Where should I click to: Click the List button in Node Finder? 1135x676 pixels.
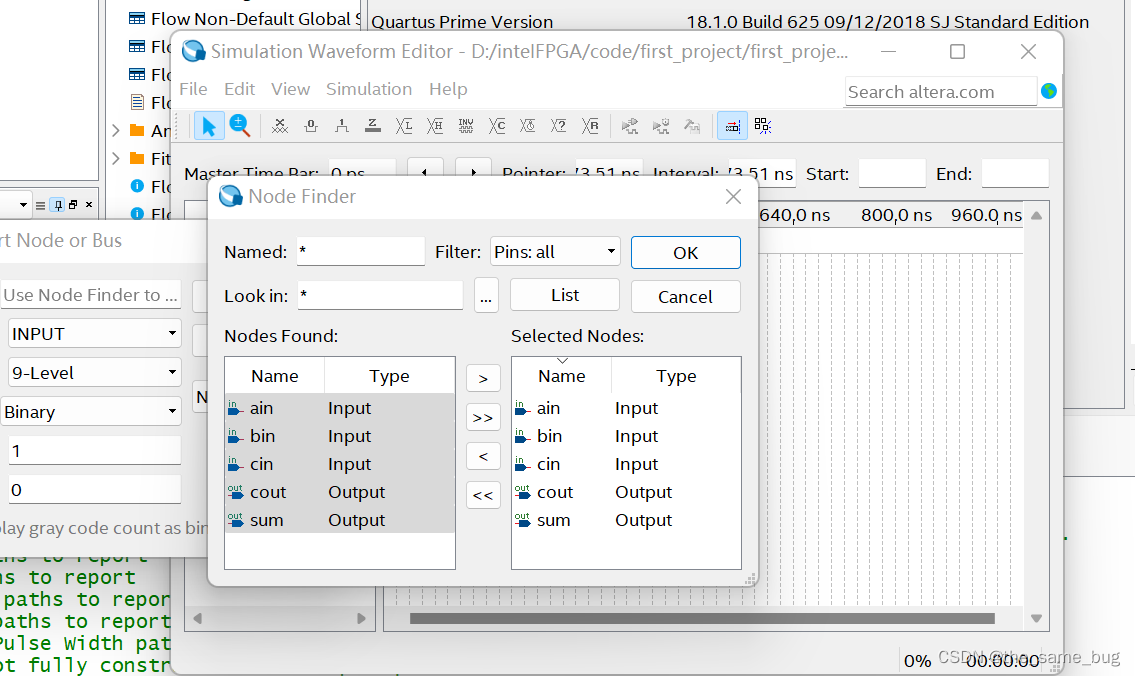click(565, 295)
